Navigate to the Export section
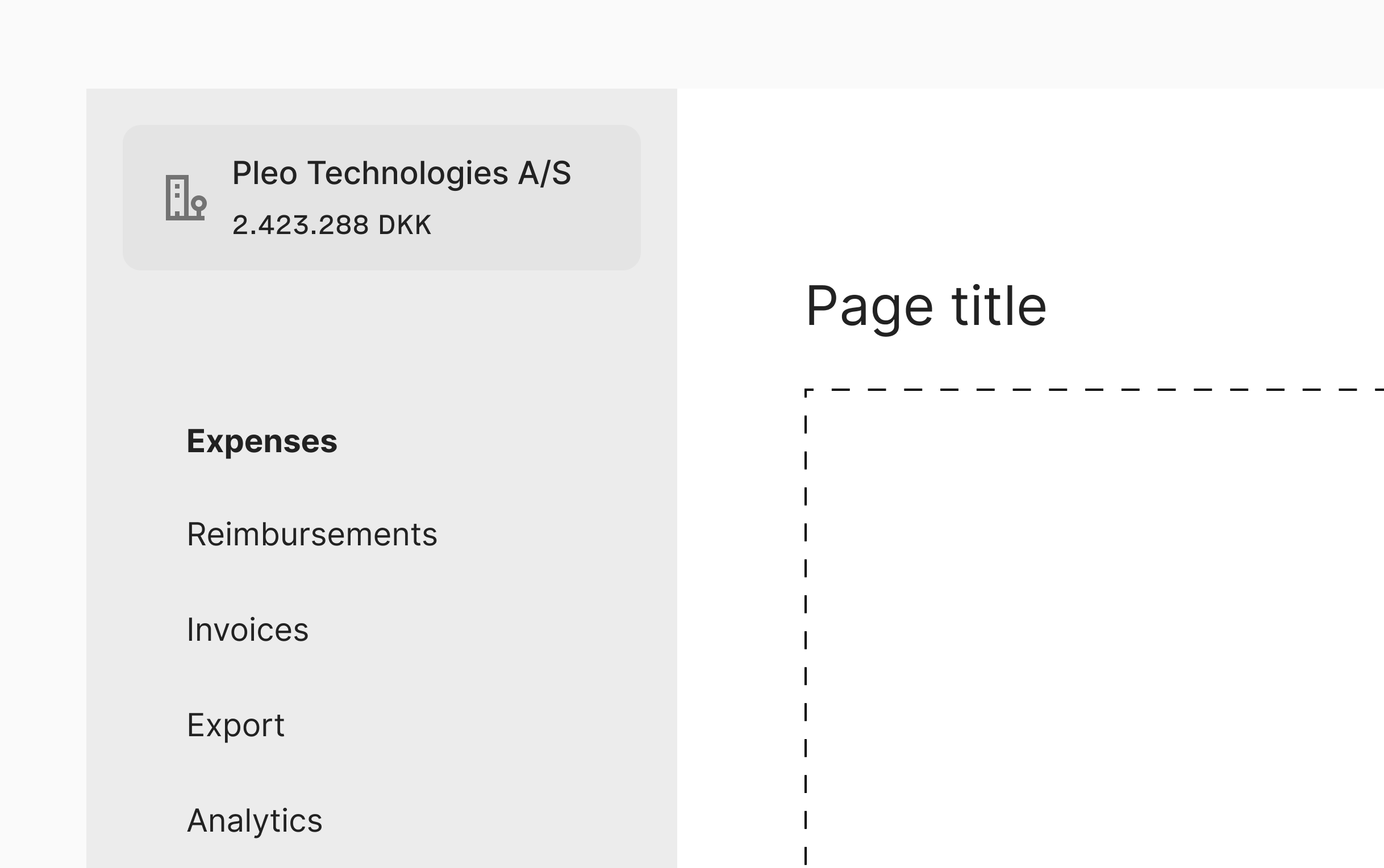Screen dimensions: 1384x868 (x=235, y=725)
